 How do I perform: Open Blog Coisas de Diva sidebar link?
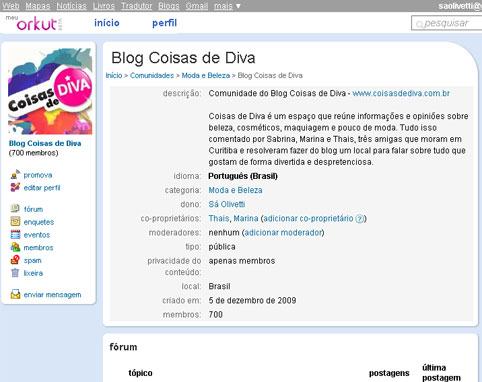click(x=45, y=143)
